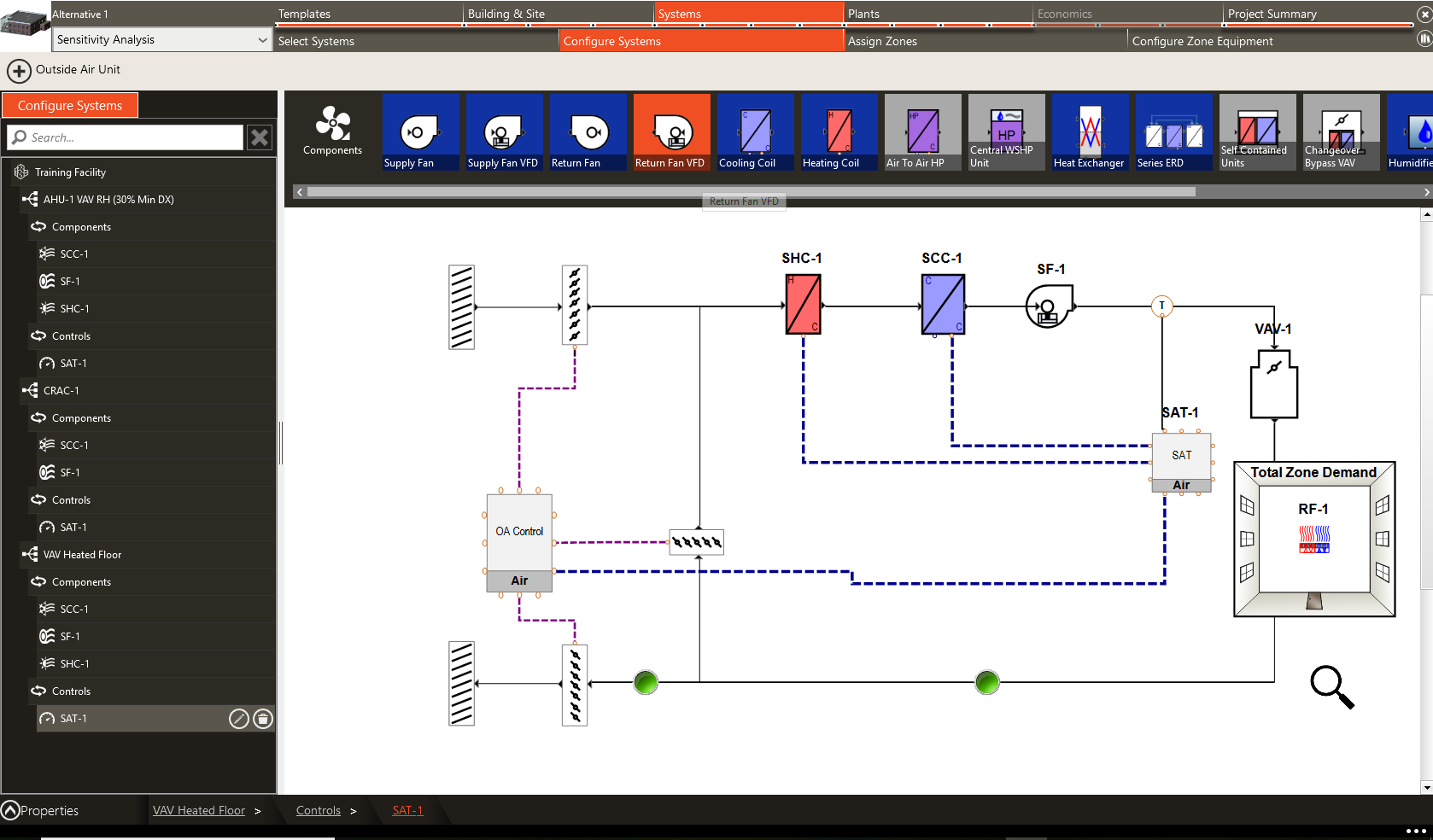Viewport: 1433px width, 840px height.
Task: Open the Sensitivity Analysis dropdown
Action: pyautogui.click(x=162, y=39)
